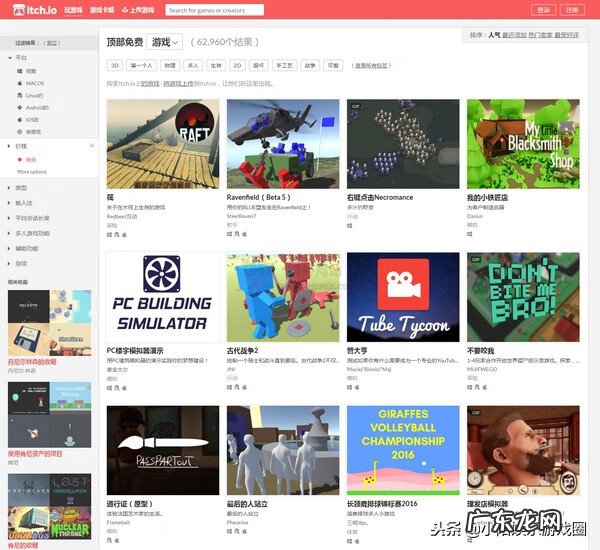Click the red star icon under 价钱
This screenshot has width=600, height=550.
coord(20,159)
